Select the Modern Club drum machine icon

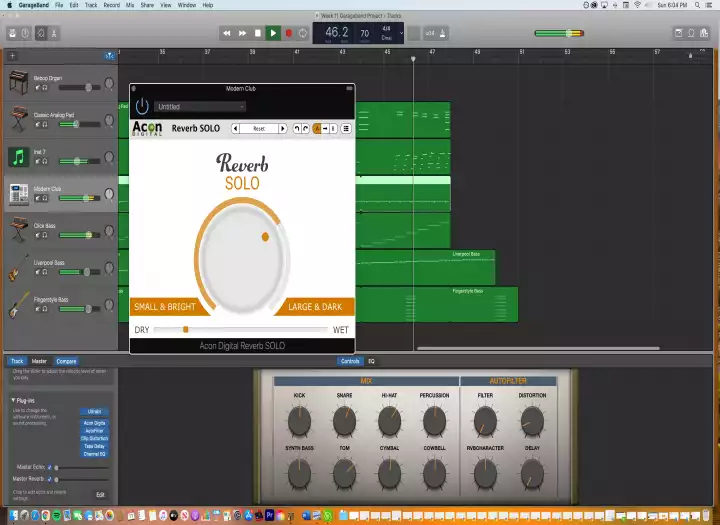pos(18,194)
